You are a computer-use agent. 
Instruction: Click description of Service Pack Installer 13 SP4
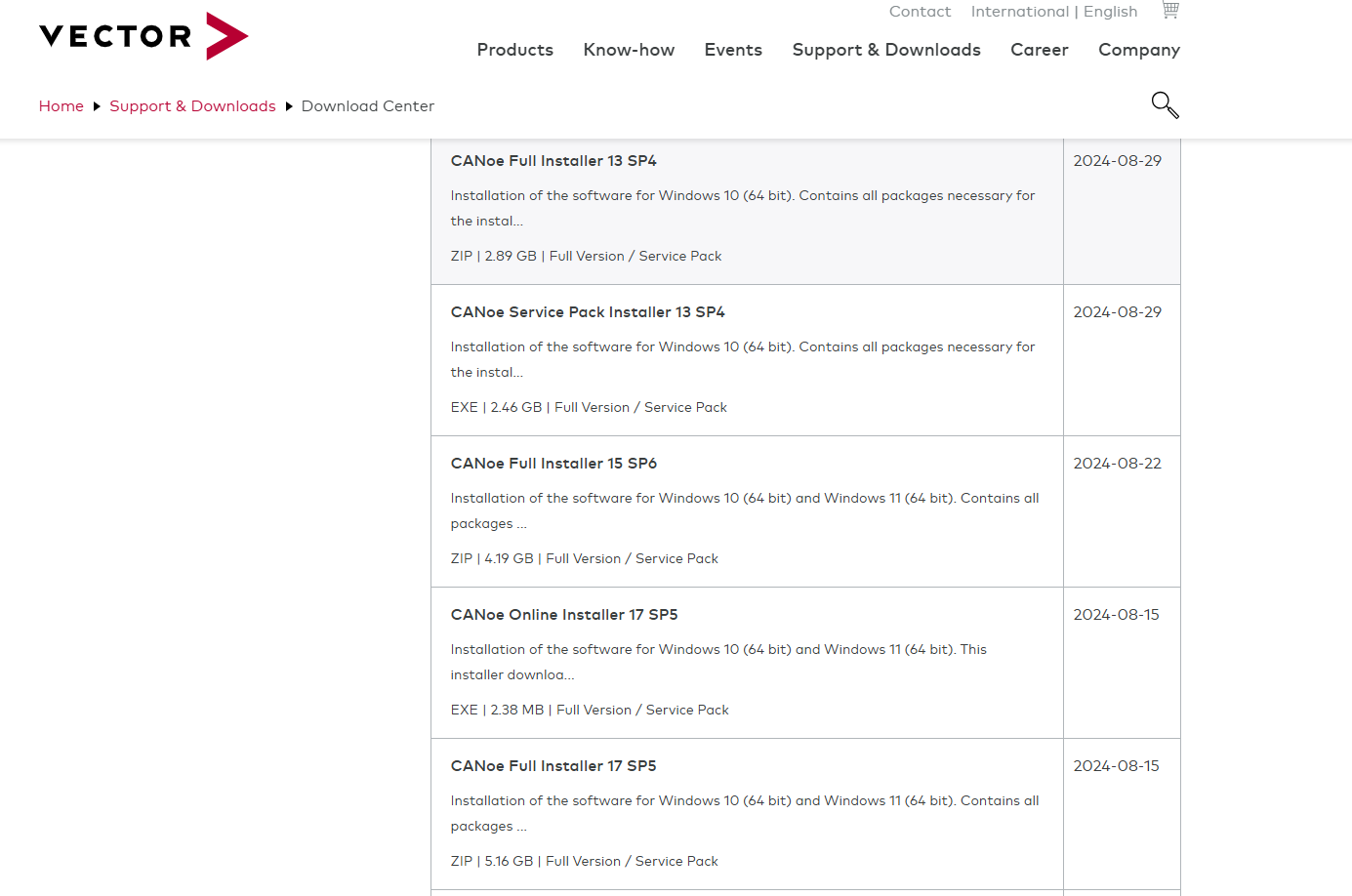(743, 359)
